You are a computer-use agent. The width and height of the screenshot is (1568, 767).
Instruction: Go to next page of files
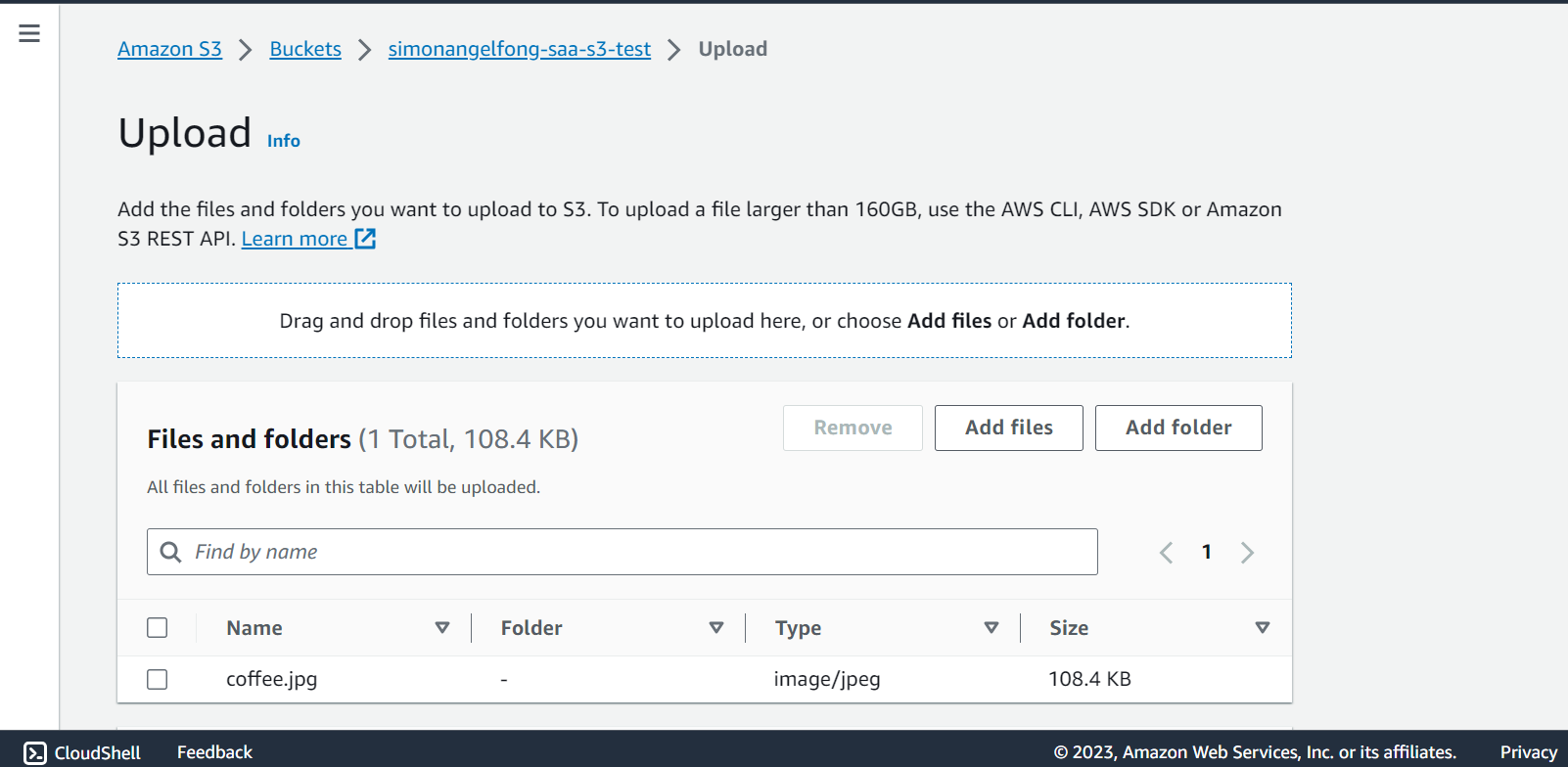(x=1247, y=553)
